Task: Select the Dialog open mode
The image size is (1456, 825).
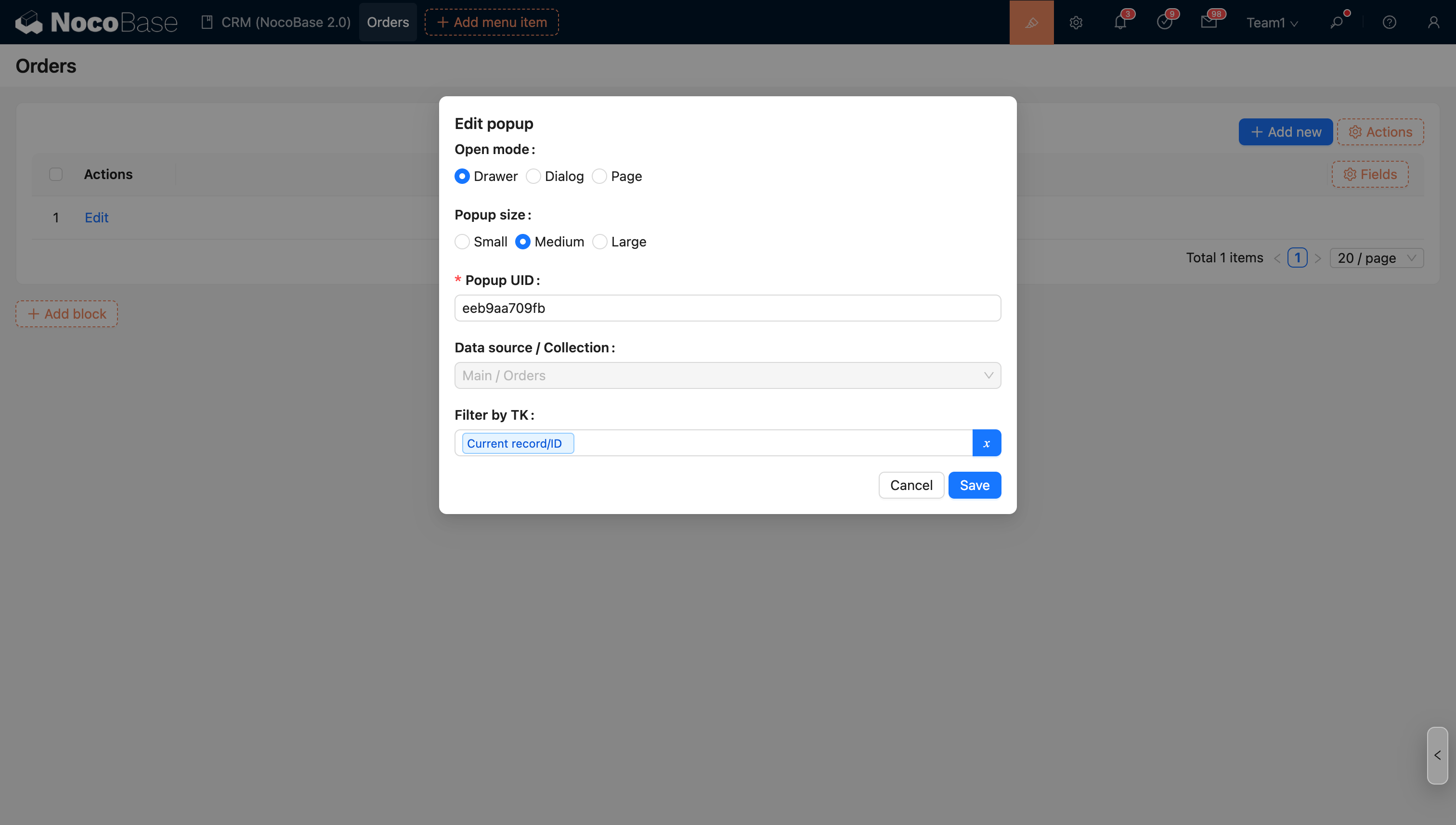Action: 533,176
